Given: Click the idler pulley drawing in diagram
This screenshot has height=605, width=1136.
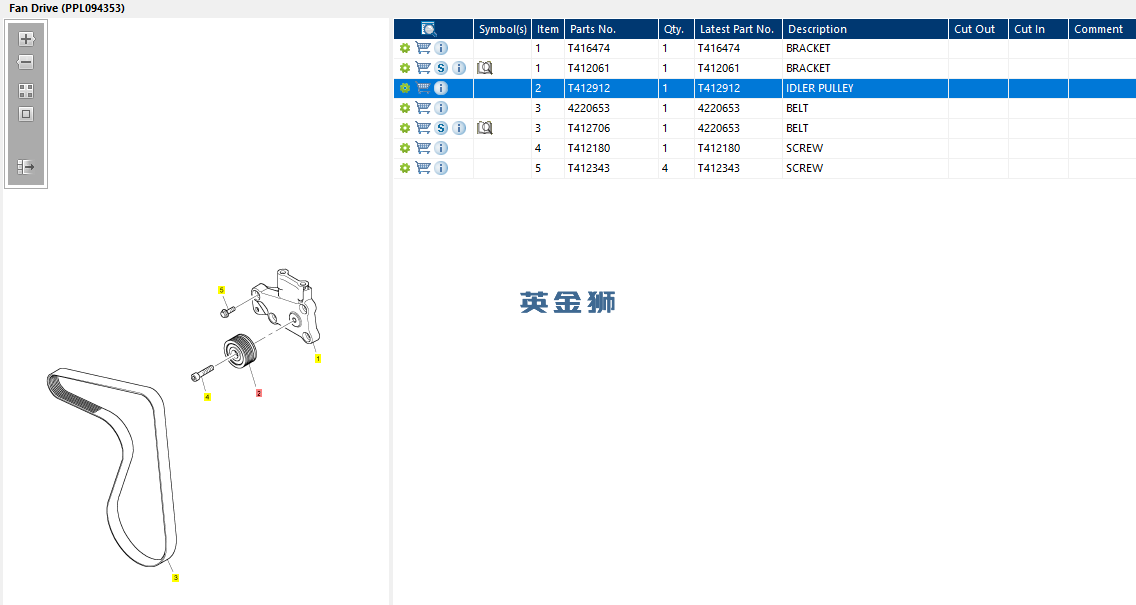Looking at the screenshot, I should 241,350.
